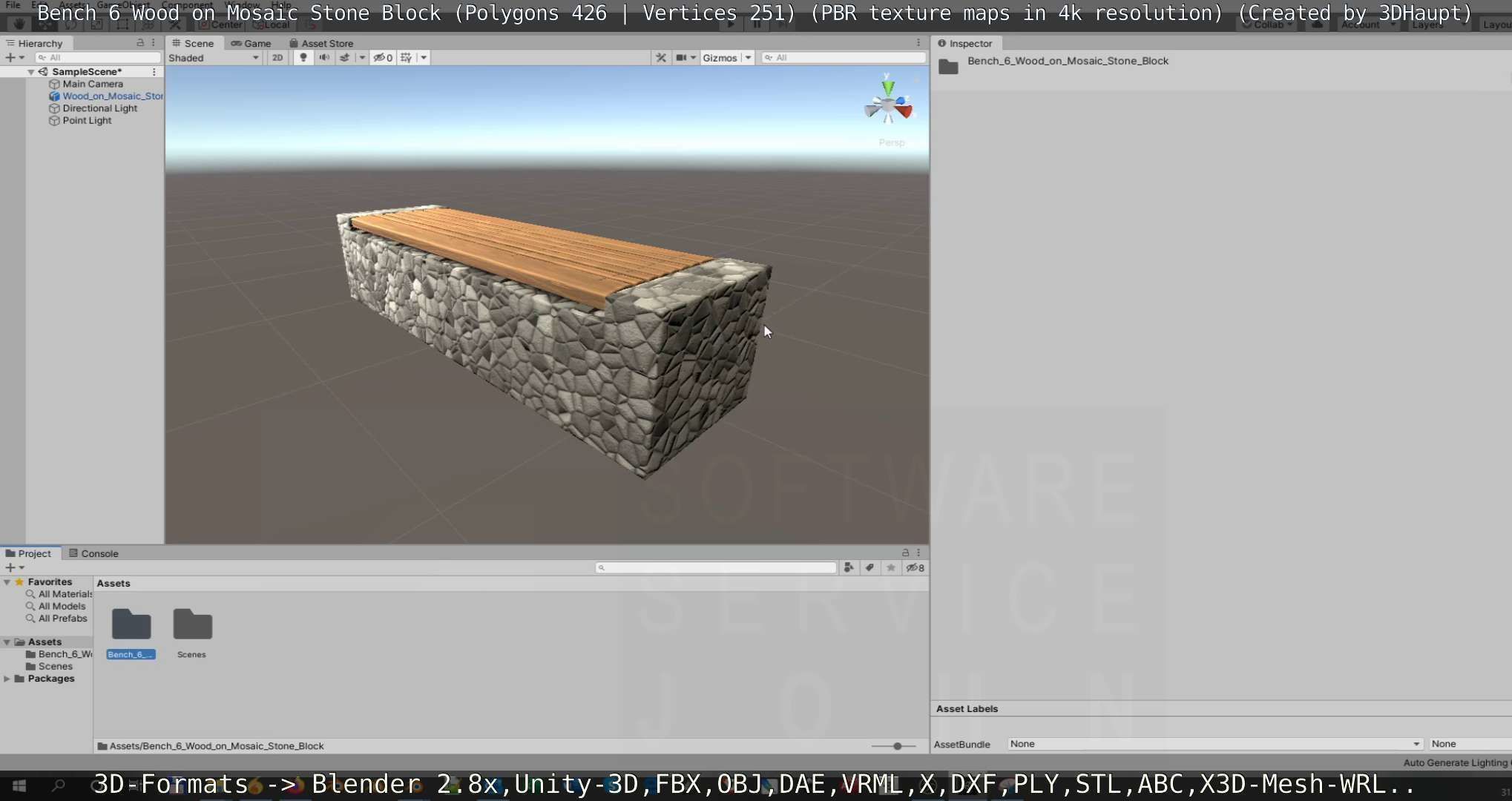Toggle hidden objects visibility icon showing 0
Viewport: 1512px width, 801px height.
click(x=383, y=57)
